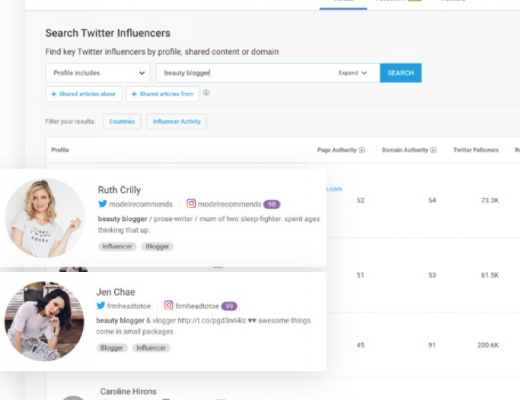The image size is (520, 400).
Task: Click the modelrecommends Twitter handle
Action: tap(141, 204)
